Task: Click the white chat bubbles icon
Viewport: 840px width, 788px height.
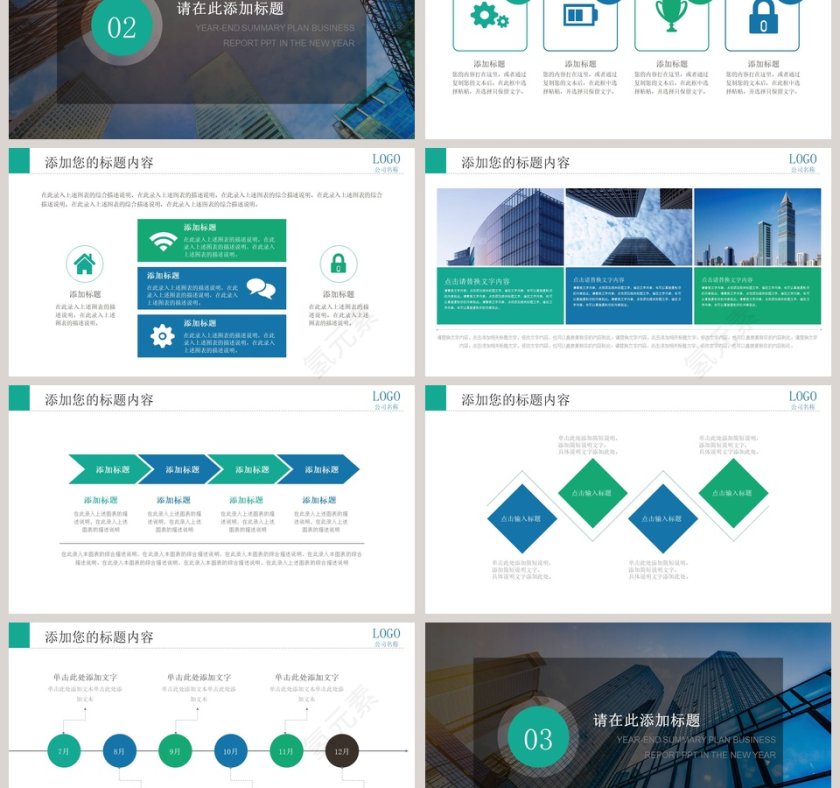Action: [x=261, y=288]
